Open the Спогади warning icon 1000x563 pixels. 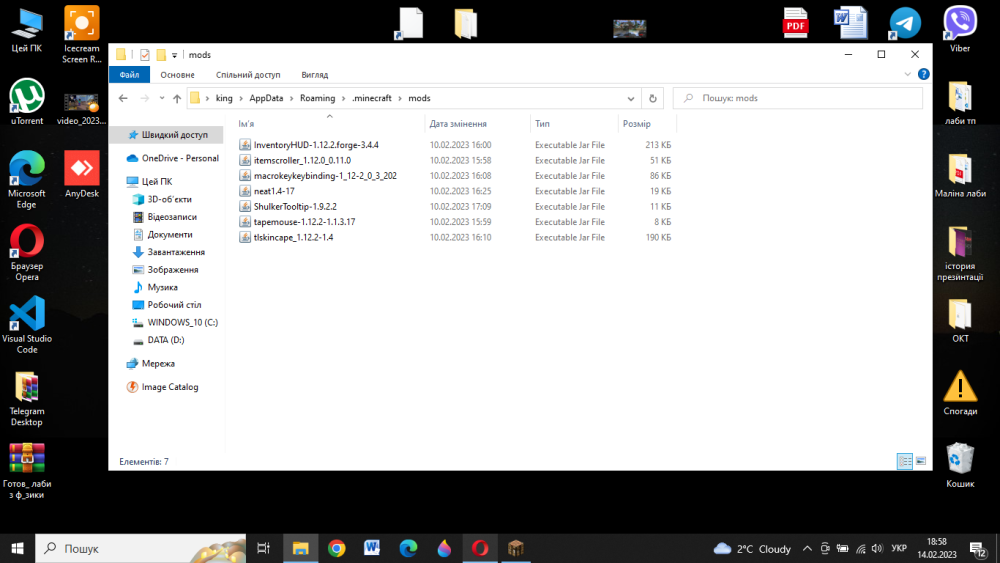tap(960, 392)
